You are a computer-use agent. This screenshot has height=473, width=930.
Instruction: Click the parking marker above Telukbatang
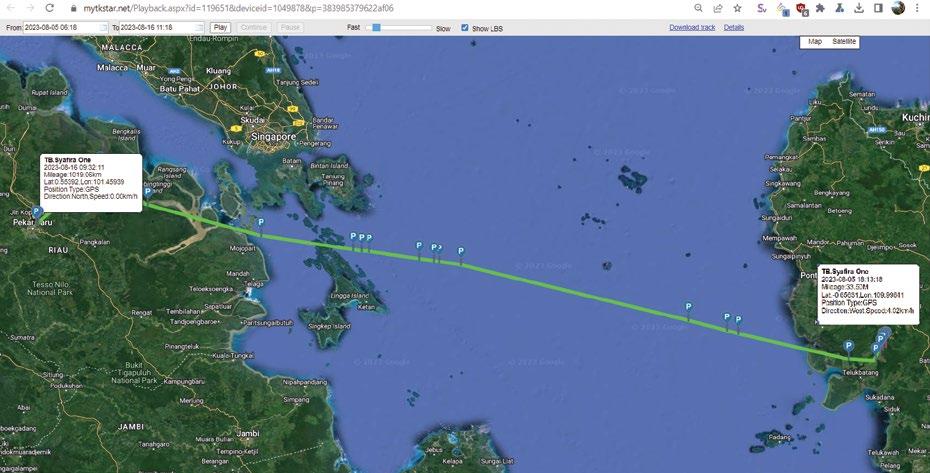coord(849,347)
